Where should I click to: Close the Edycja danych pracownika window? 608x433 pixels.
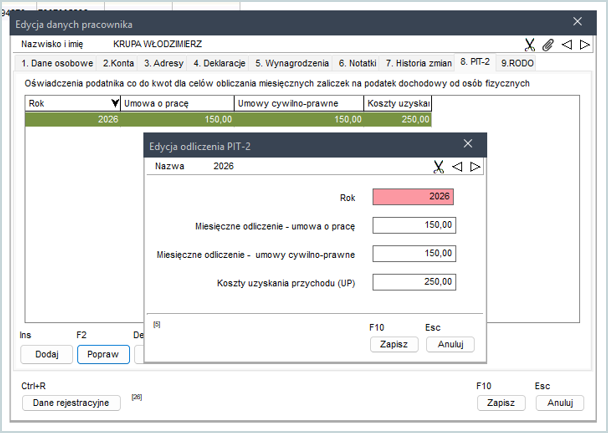[577, 21]
